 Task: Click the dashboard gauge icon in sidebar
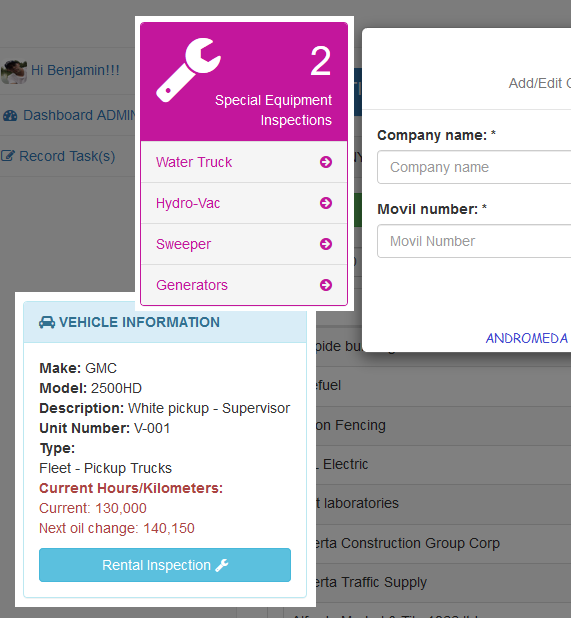pos(10,115)
